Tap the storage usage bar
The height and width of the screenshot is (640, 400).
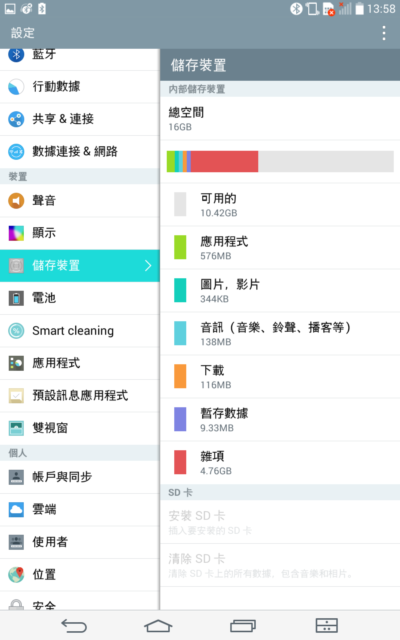[x=280, y=161]
